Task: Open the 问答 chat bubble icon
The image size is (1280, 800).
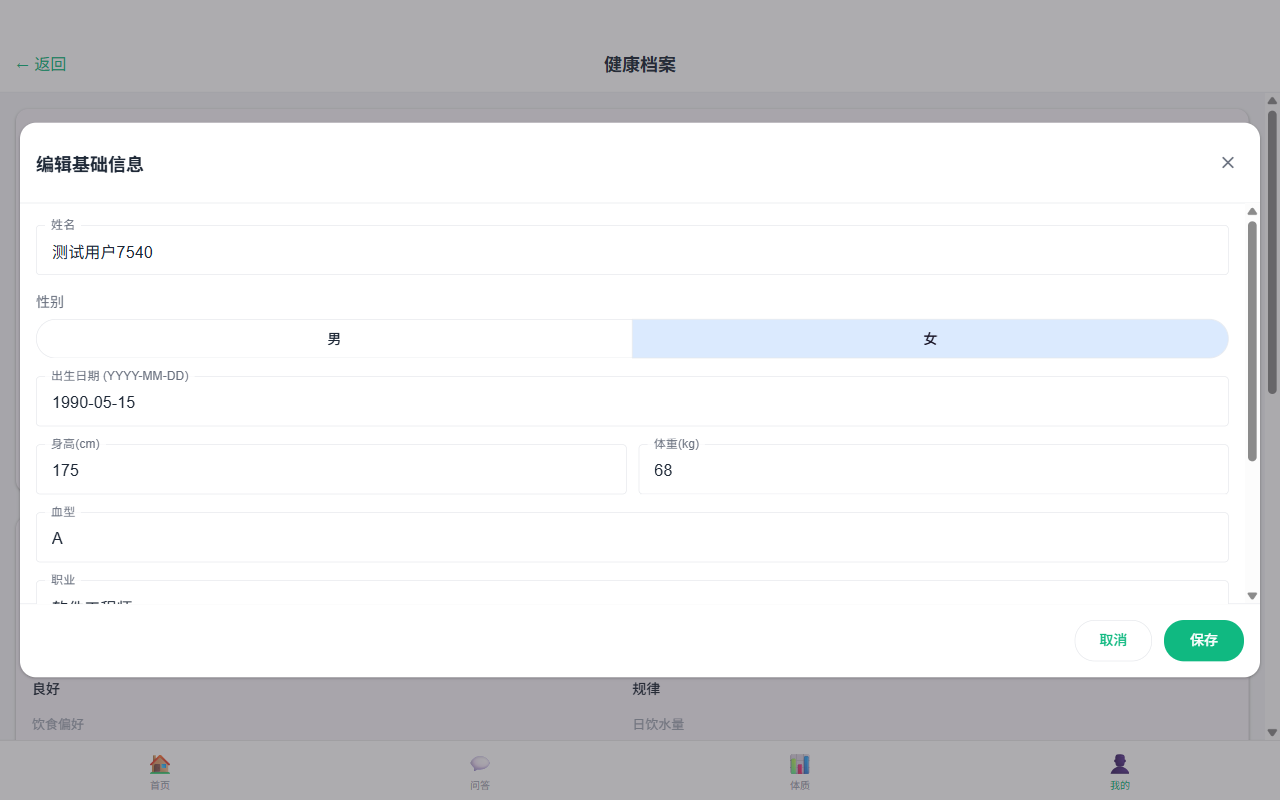Action: (480, 764)
